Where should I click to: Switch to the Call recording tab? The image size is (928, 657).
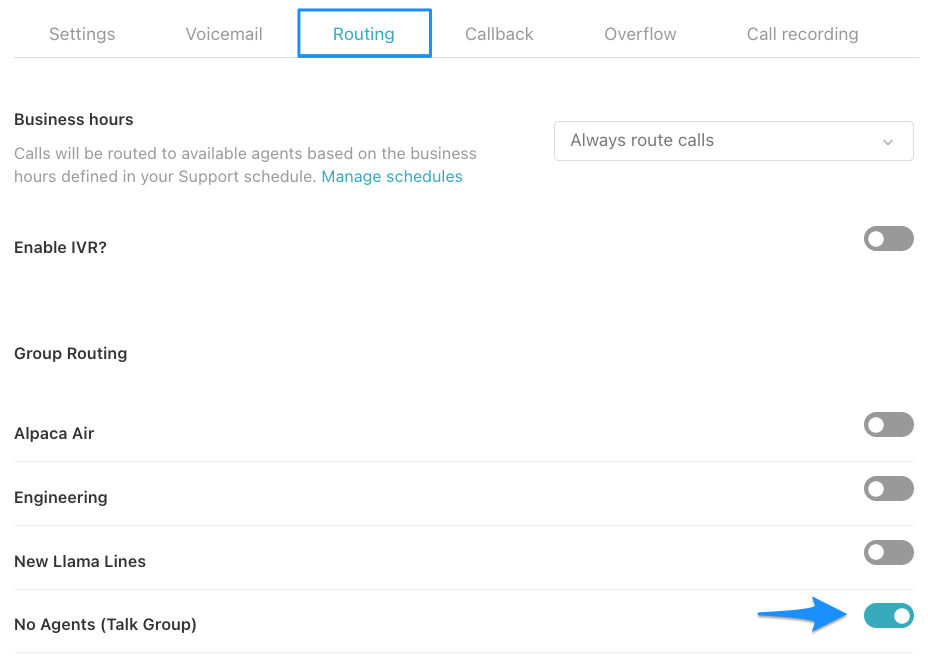click(802, 34)
